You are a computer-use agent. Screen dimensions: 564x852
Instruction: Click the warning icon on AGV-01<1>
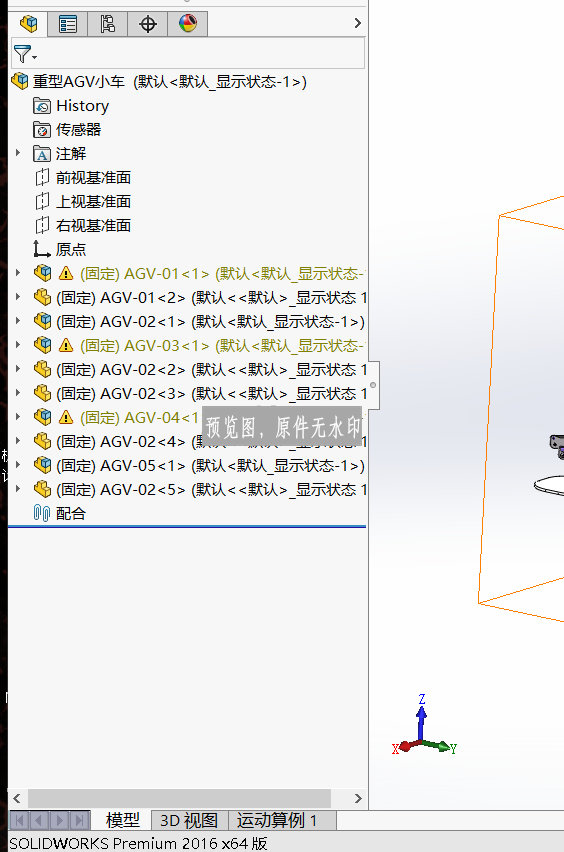66,273
